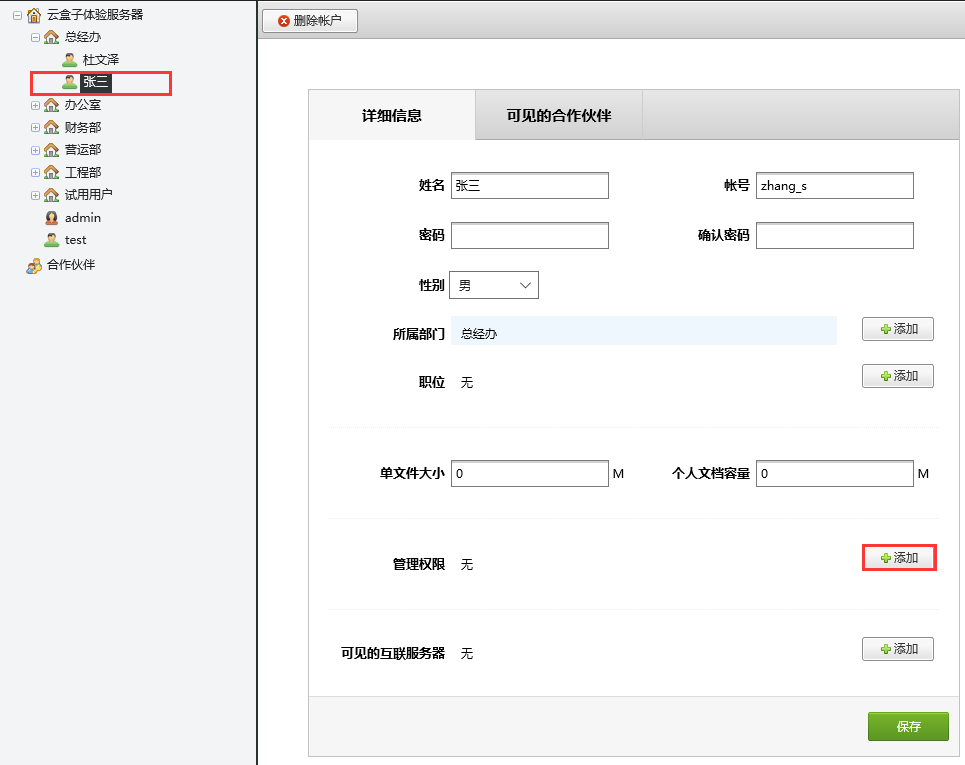Switch to the 可见的合作伙伴 tab
Screen dimensions: 965x765
coord(558,115)
